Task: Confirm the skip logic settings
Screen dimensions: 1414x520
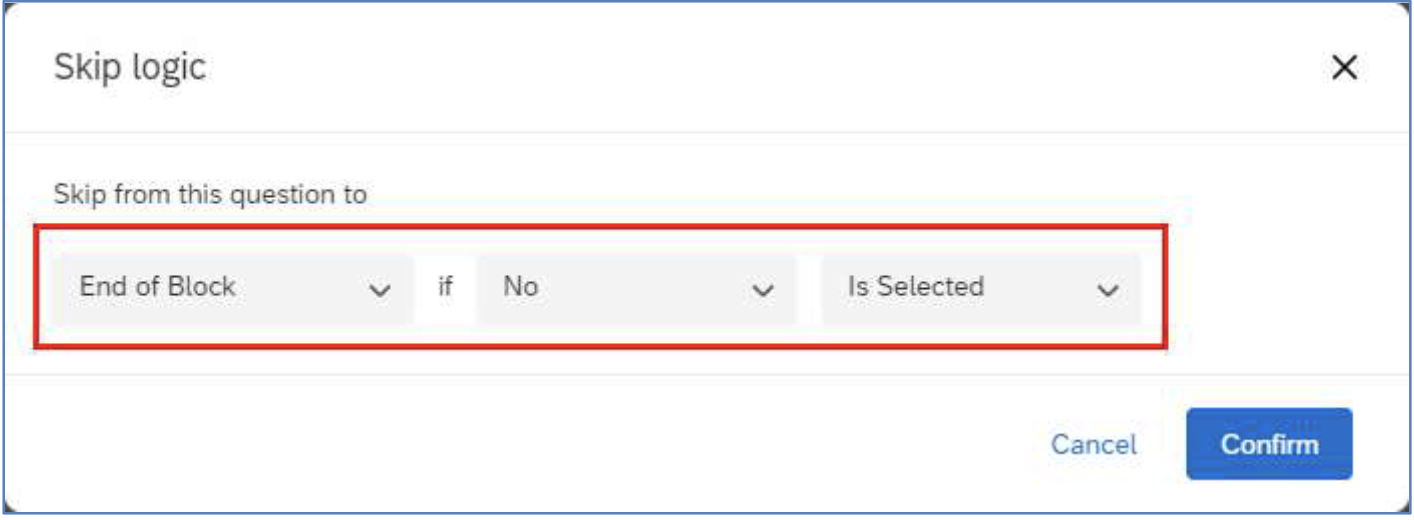Action: tap(1269, 444)
